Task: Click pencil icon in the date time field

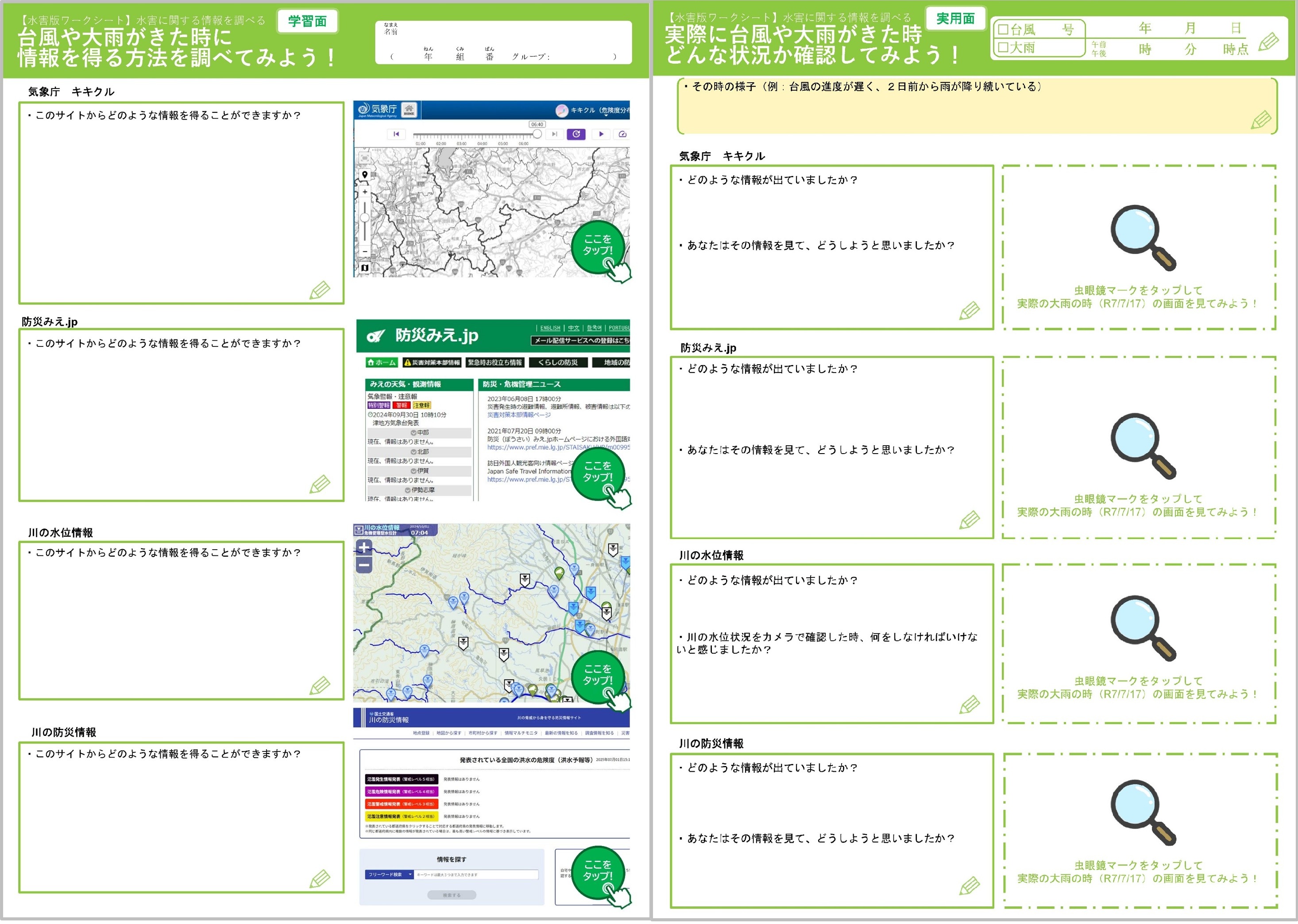Action: (1268, 42)
